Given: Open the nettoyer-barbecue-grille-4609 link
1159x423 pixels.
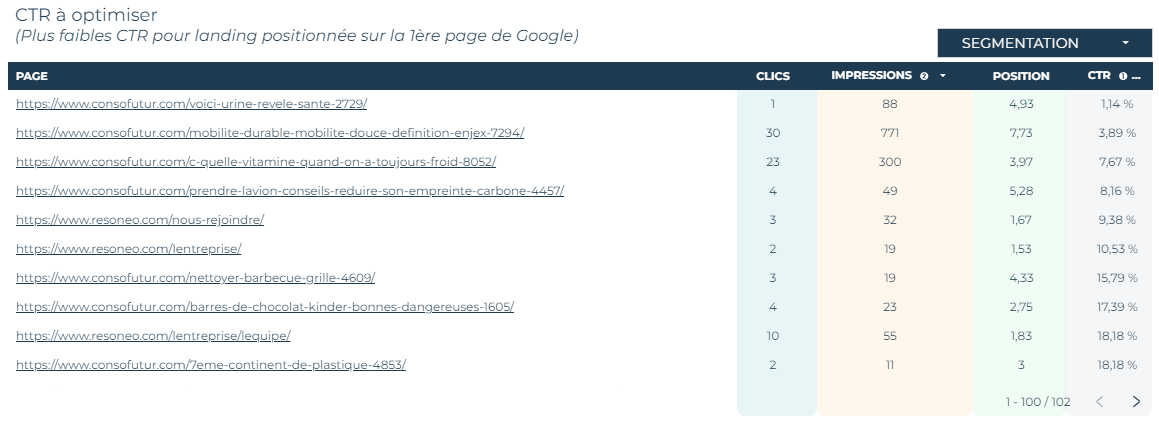Looking at the screenshot, I should 195,278.
